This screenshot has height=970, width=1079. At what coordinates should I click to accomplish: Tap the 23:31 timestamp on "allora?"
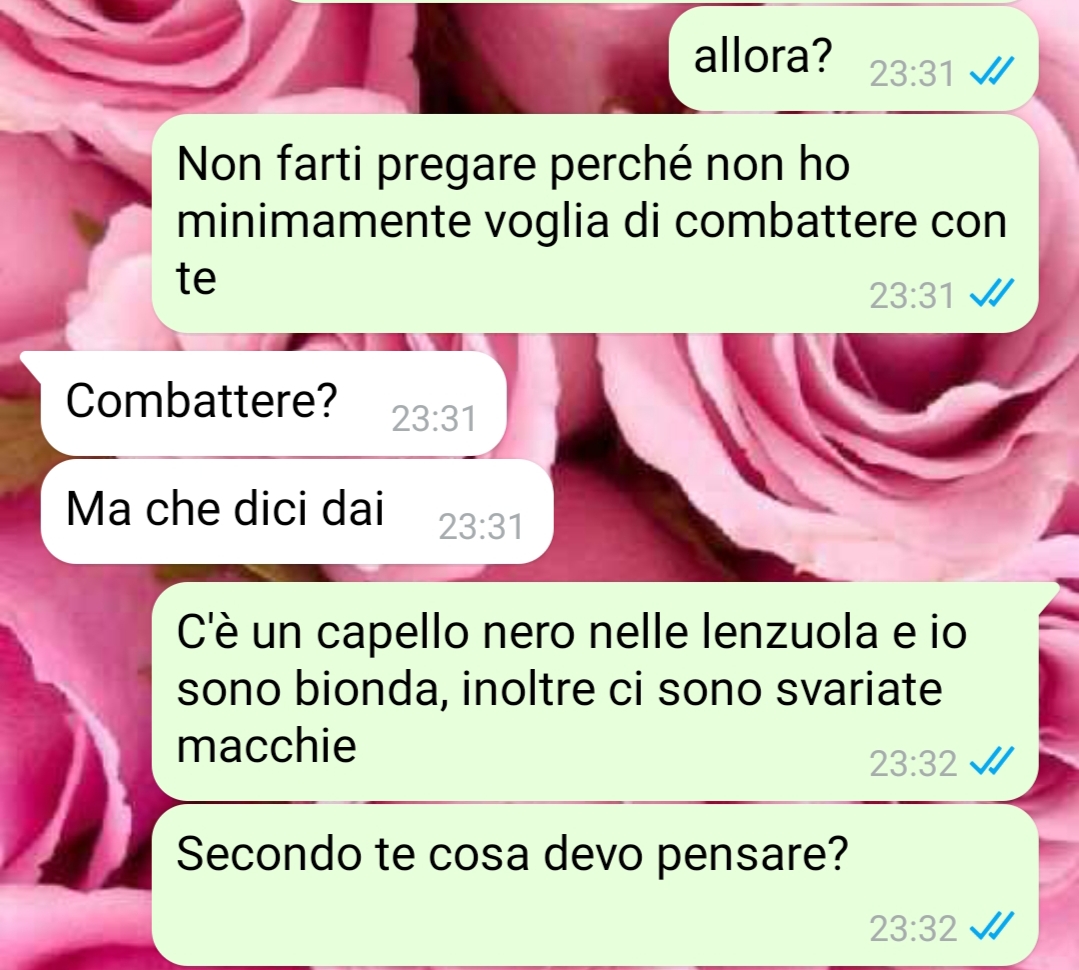(912, 74)
